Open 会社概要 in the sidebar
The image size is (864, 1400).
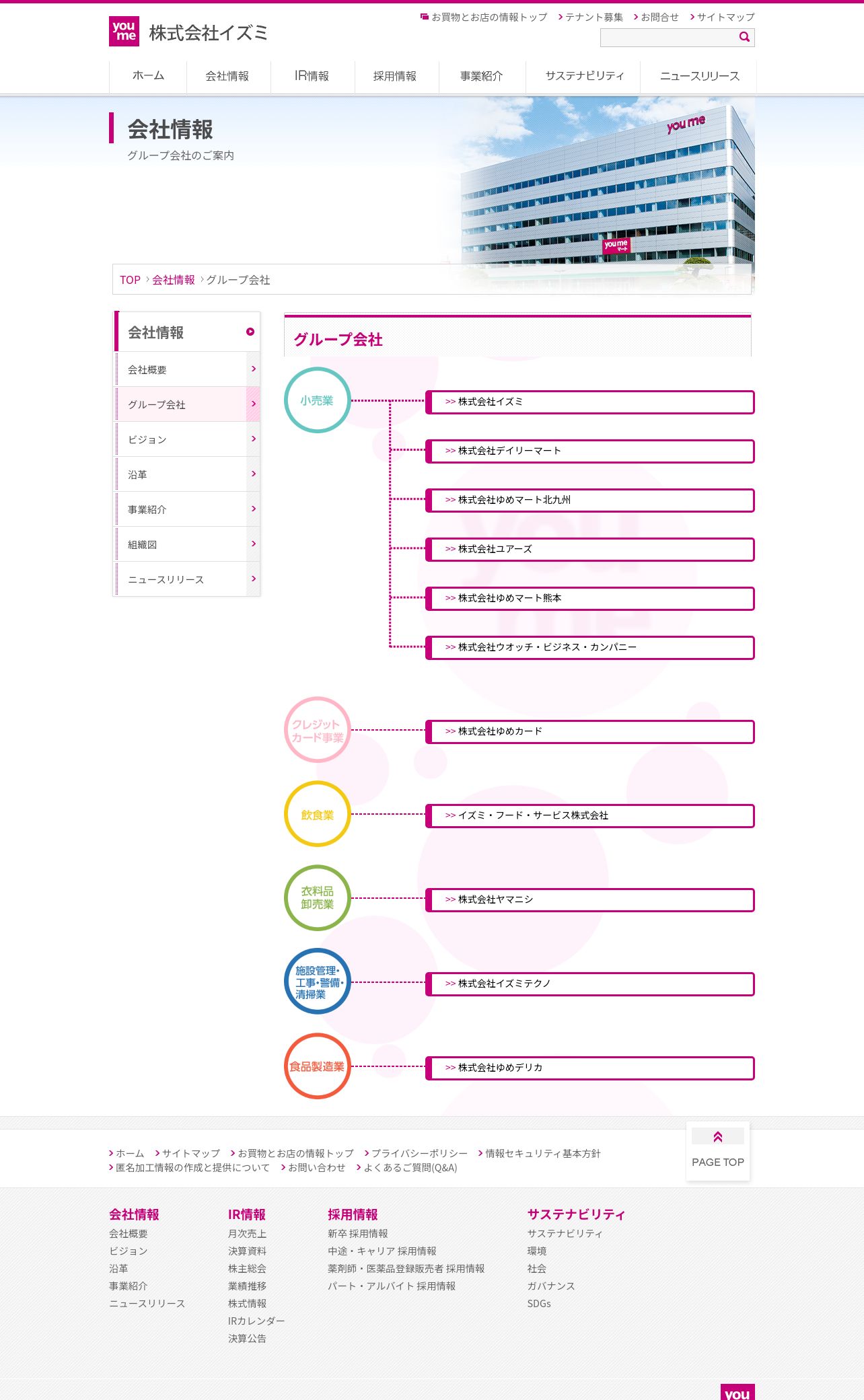pos(188,369)
